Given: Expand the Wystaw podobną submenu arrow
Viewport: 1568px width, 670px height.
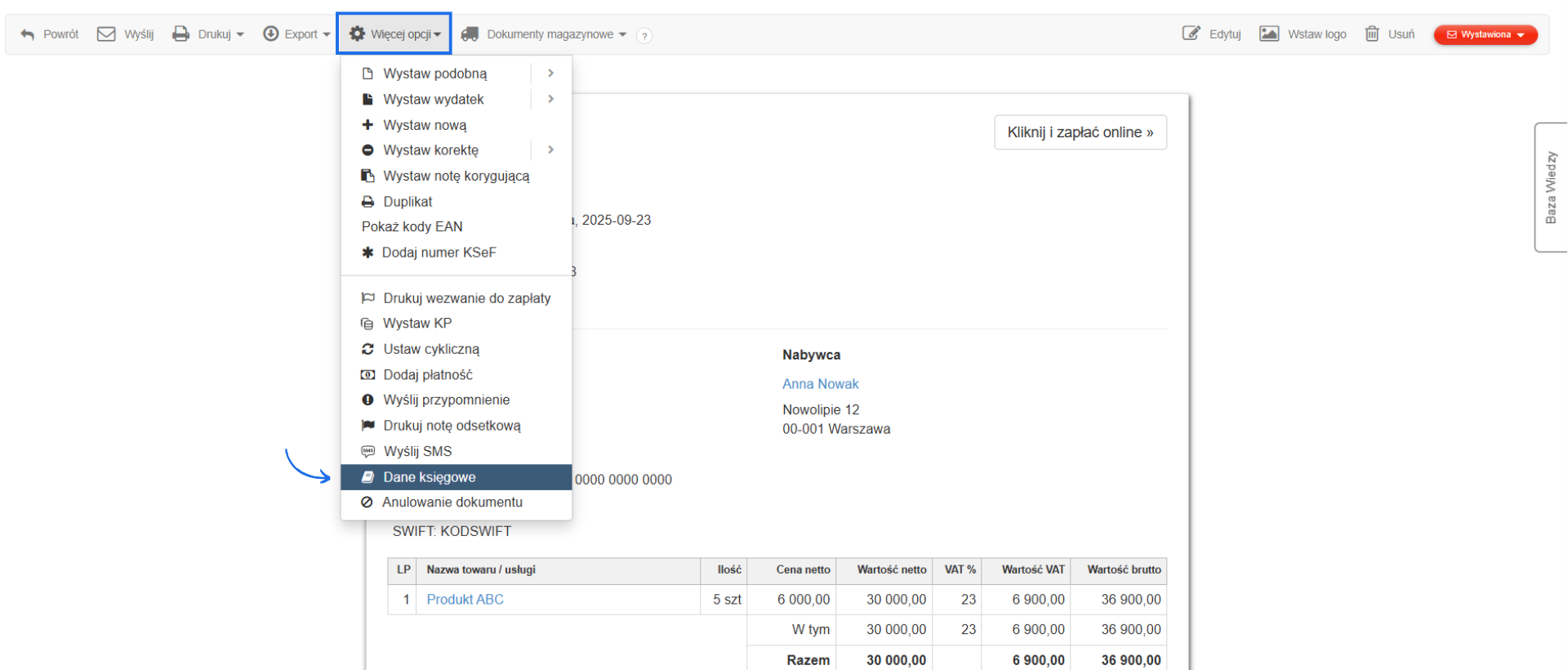Looking at the screenshot, I should (x=551, y=74).
